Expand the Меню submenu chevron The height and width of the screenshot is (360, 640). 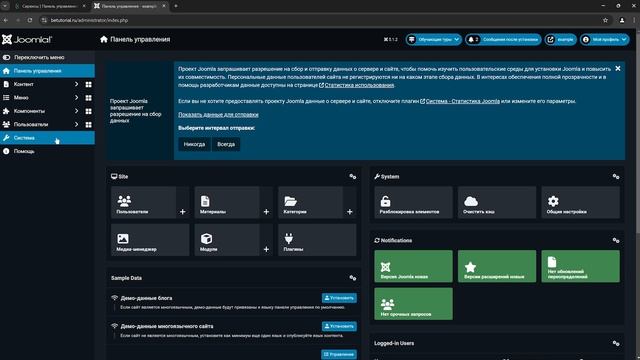(76, 98)
